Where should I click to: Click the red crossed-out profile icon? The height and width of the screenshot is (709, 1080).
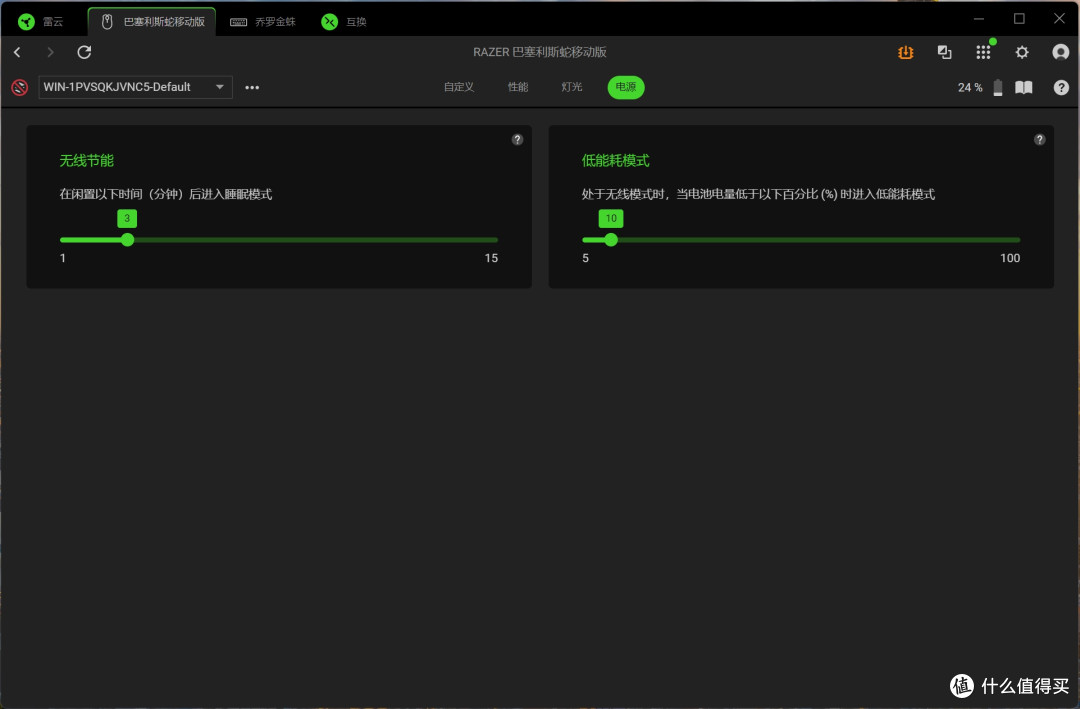pyautogui.click(x=19, y=88)
